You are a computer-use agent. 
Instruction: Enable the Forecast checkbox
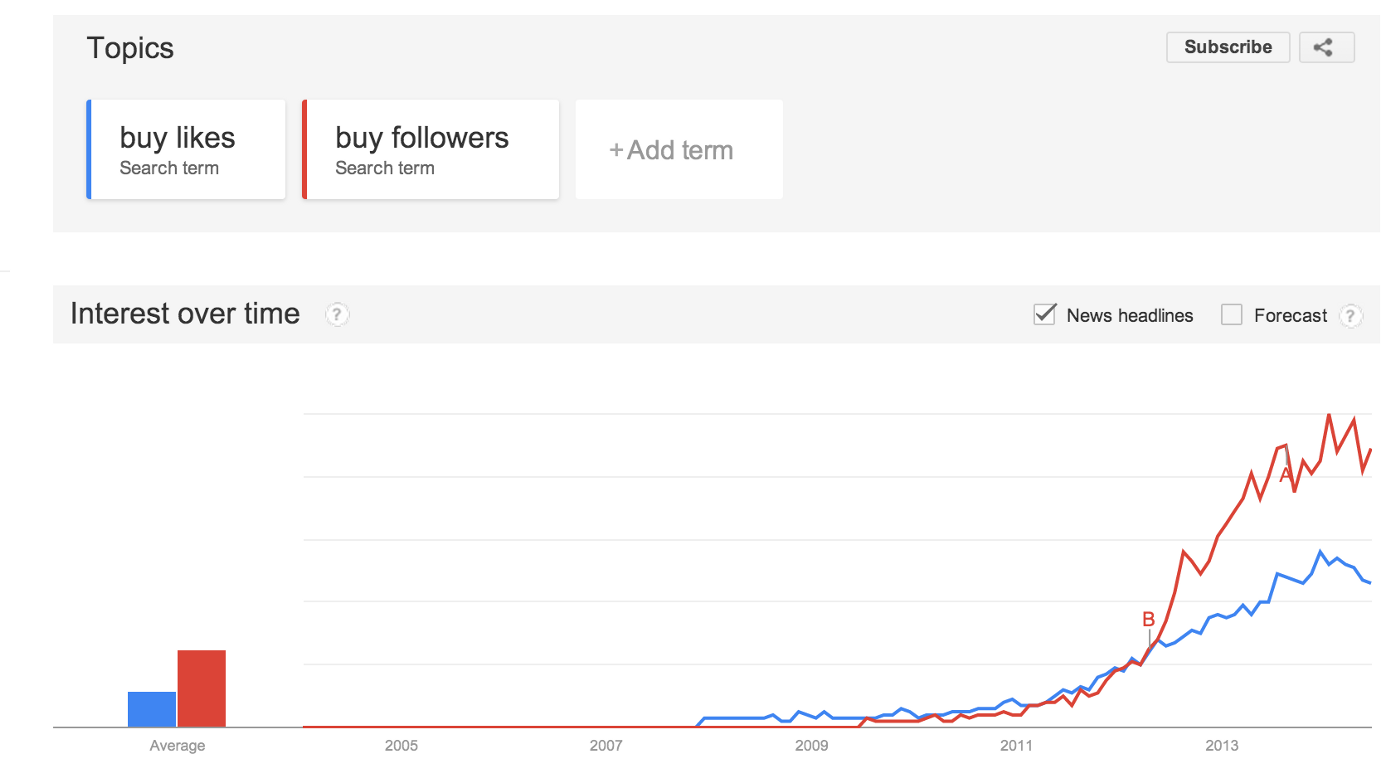[x=1232, y=315]
